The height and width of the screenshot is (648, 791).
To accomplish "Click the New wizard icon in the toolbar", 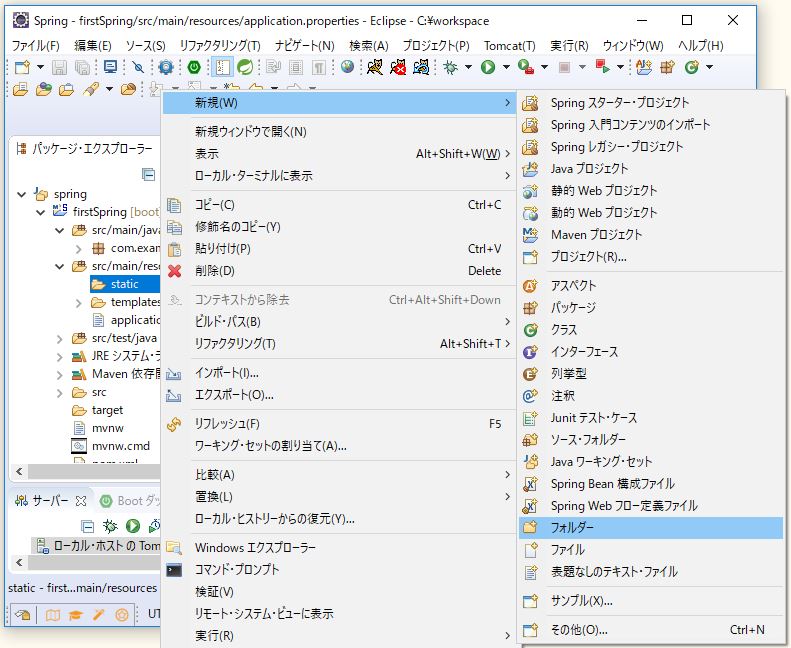I will (22, 67).
